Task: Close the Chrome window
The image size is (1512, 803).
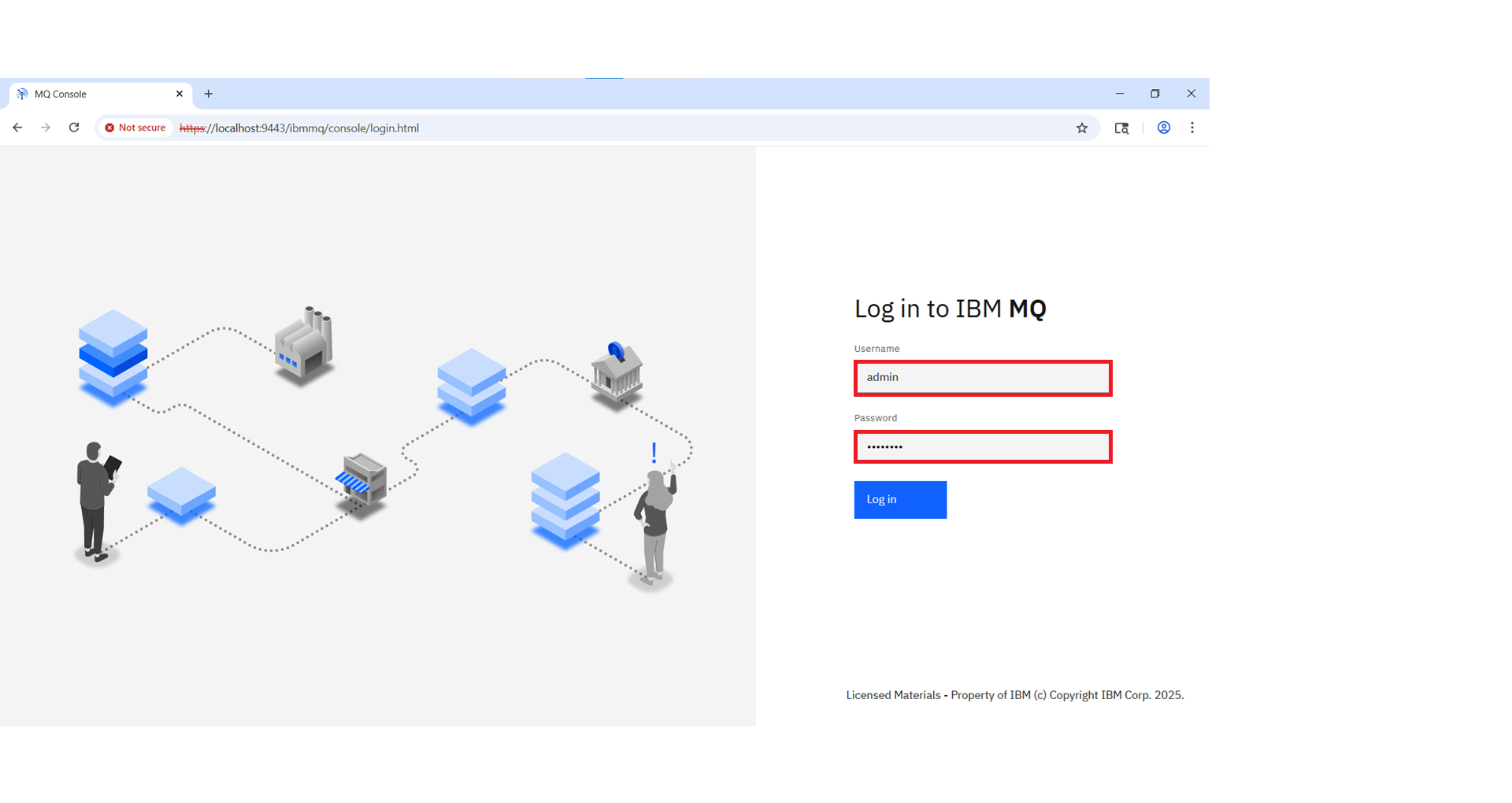Action: tap(1191, 94)
